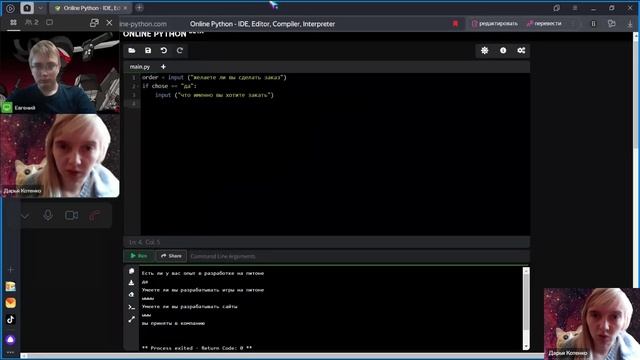Viewport: 640px width, 360px height.
Task: Open the share icon next to the info icon
Action: (x=521, y=51)
